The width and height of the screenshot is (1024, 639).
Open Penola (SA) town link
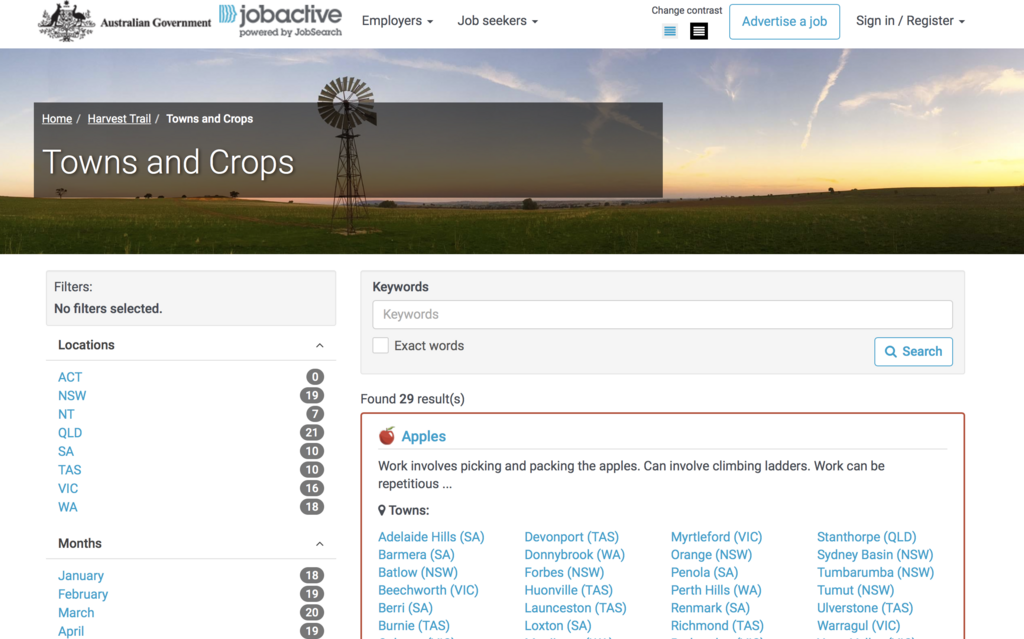point(705,572)
